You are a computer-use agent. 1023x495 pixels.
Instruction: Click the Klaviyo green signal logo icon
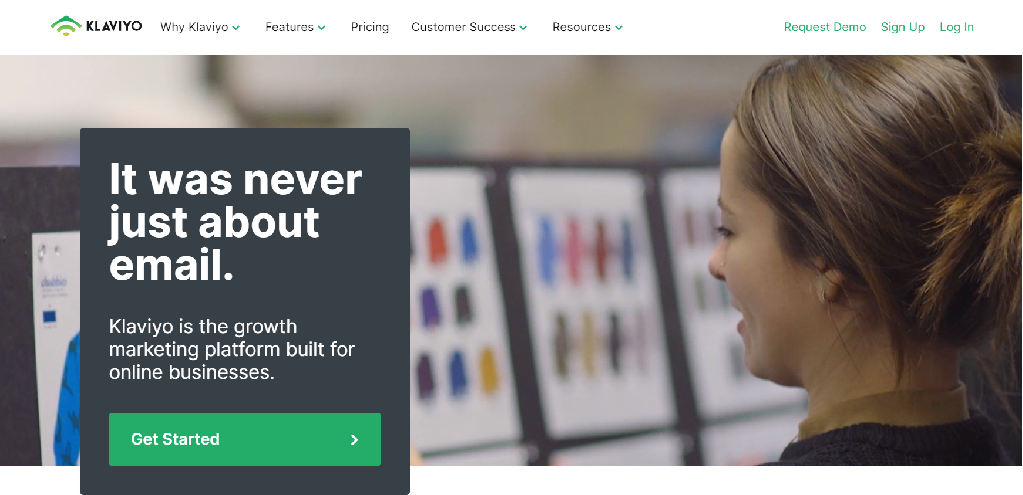pos(66,26)
